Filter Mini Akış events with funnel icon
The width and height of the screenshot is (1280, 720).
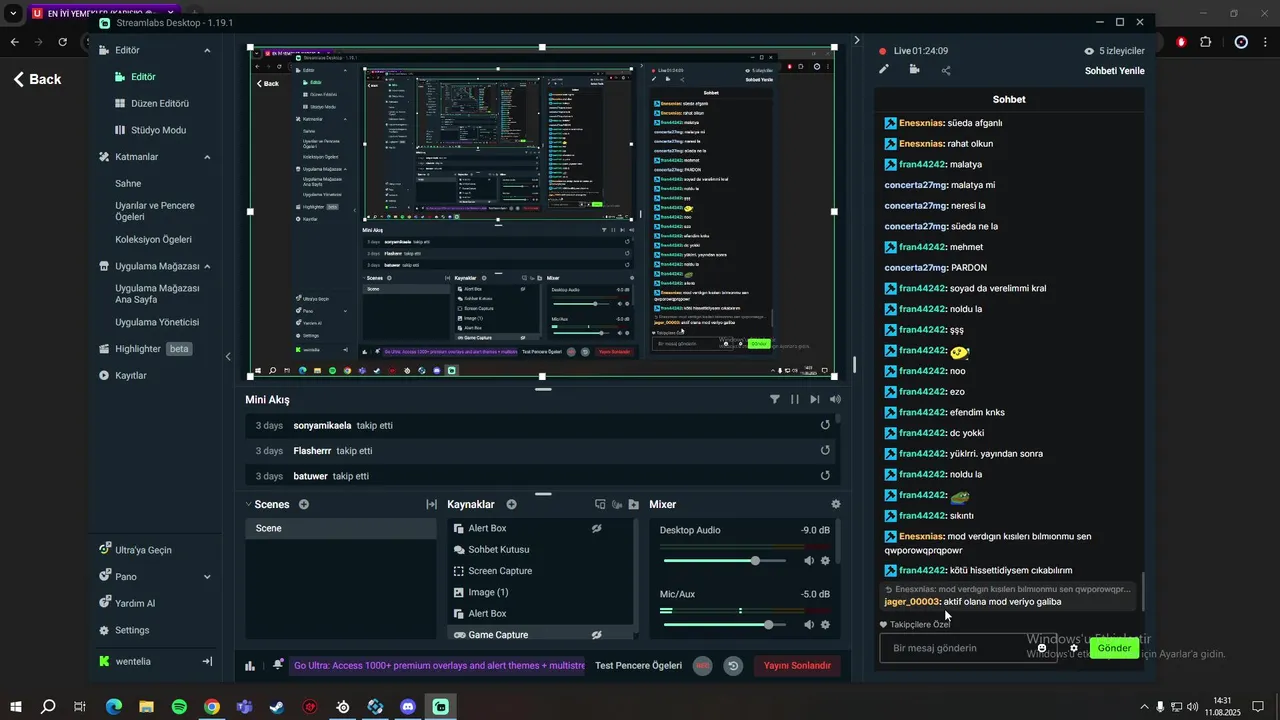click(775, 399)
